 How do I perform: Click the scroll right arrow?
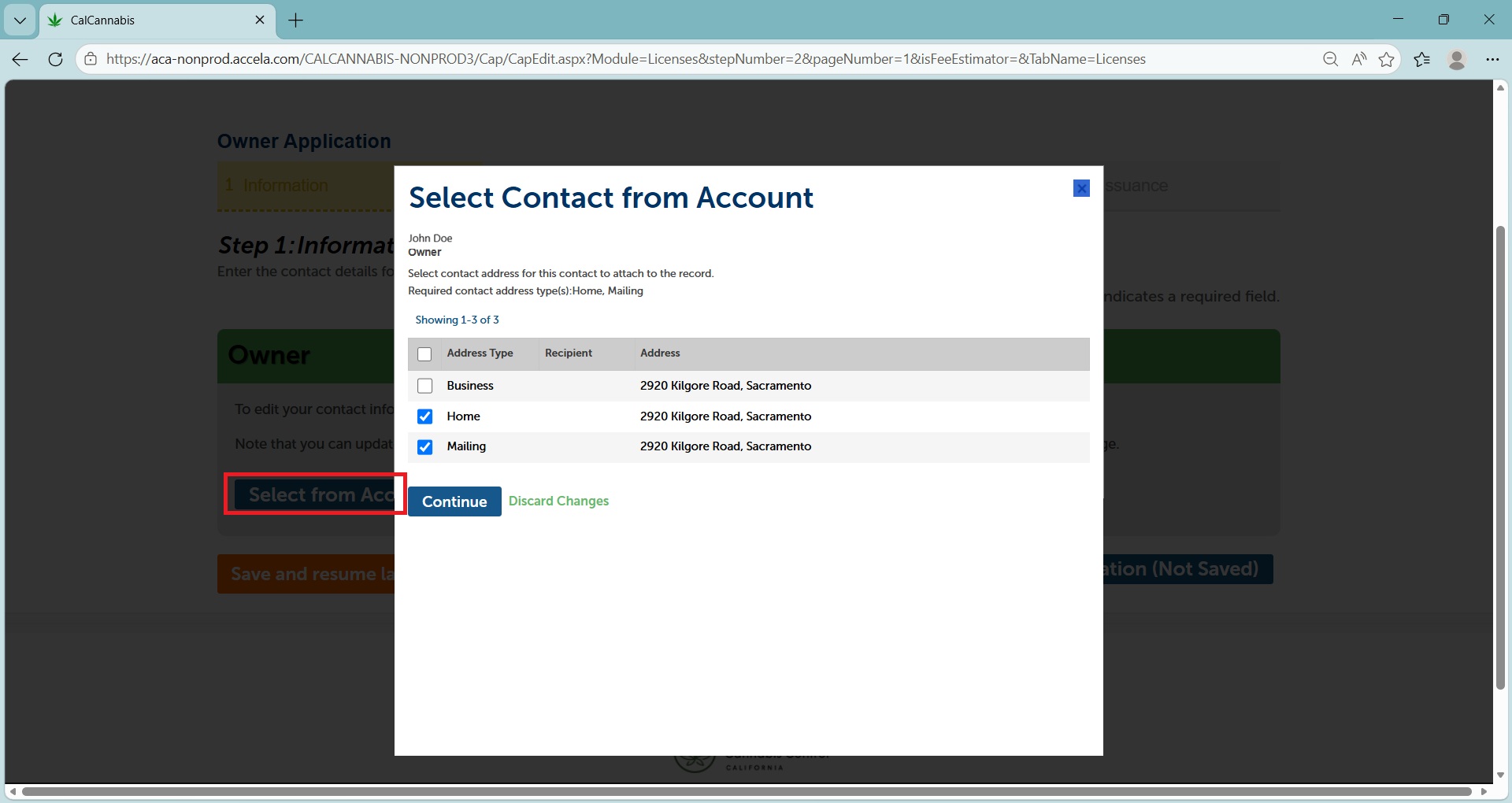[x=1484, y=791]
